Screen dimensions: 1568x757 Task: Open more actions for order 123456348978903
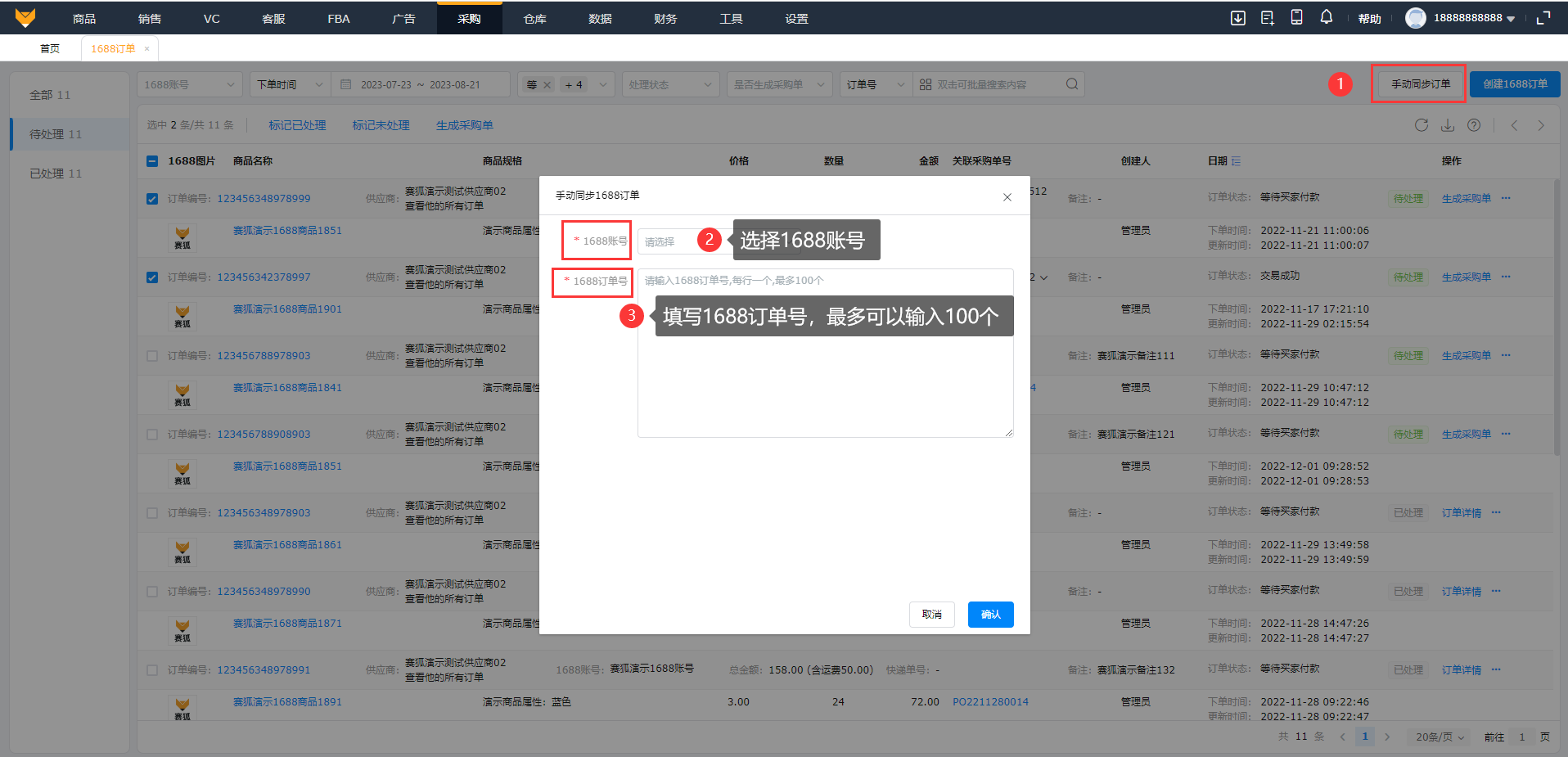[1496, 512]
